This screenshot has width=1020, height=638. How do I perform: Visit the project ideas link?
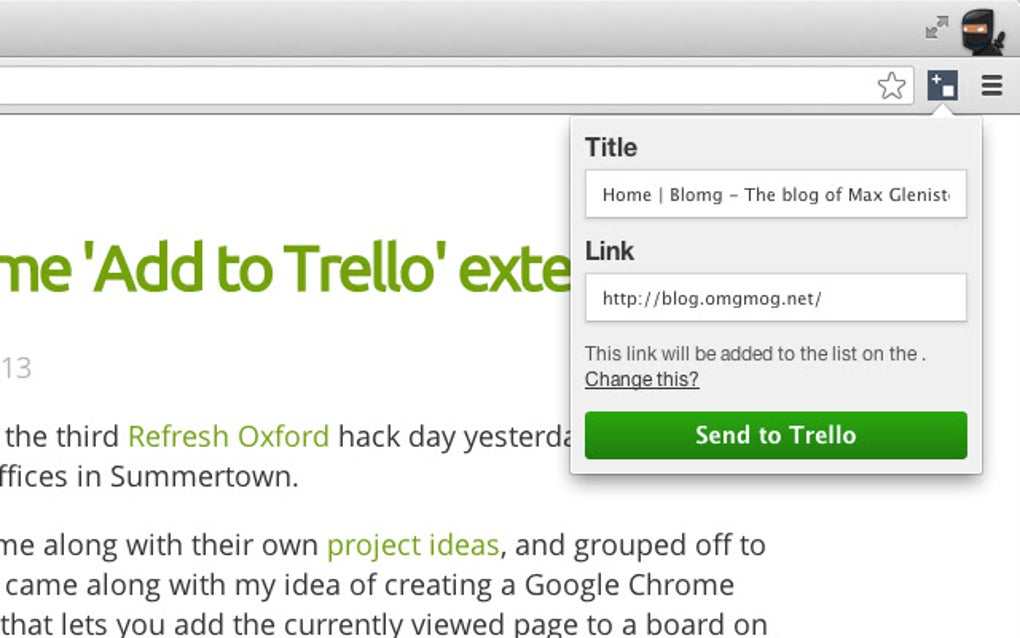pos(412,544)
